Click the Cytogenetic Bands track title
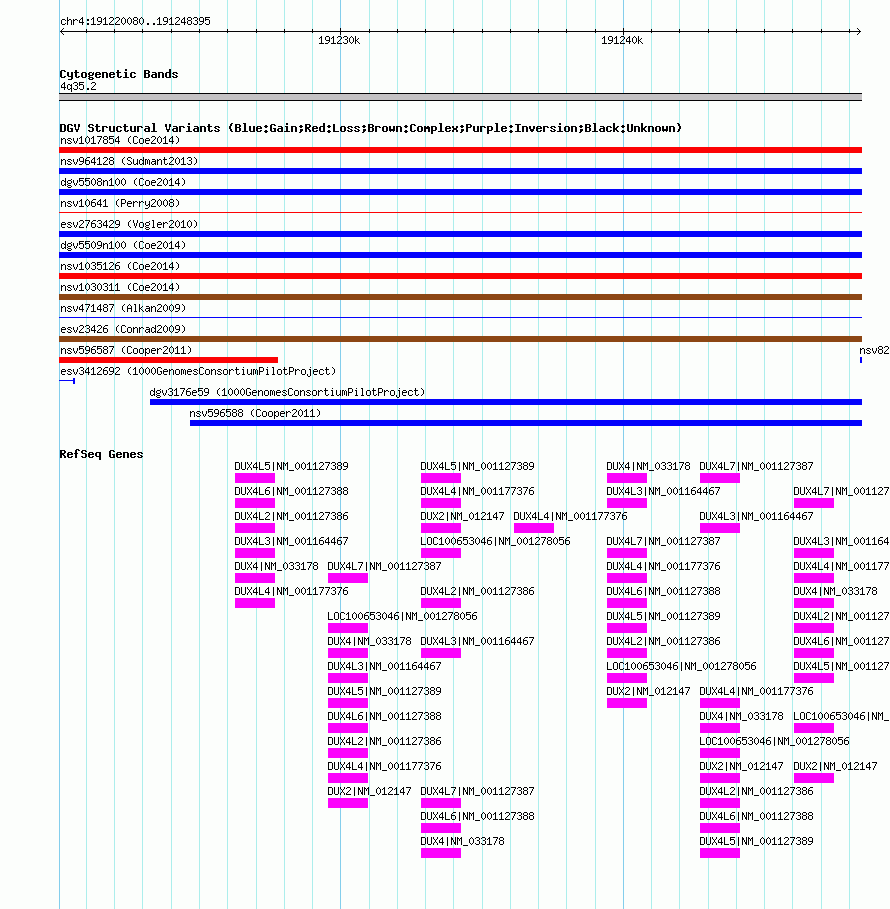The image size is (890, 909). tap(119, 74)
